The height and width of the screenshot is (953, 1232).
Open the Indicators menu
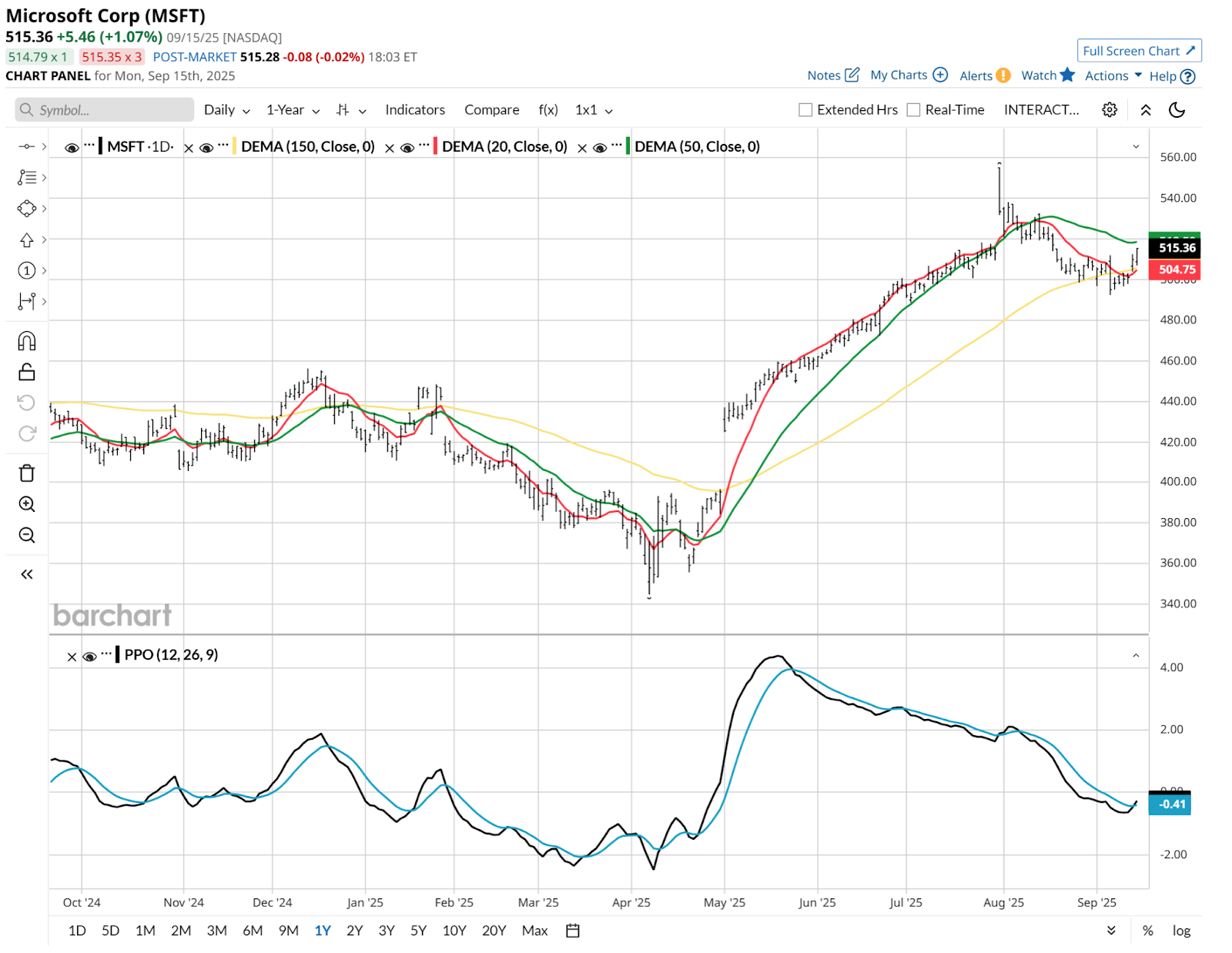click(415, 110)
